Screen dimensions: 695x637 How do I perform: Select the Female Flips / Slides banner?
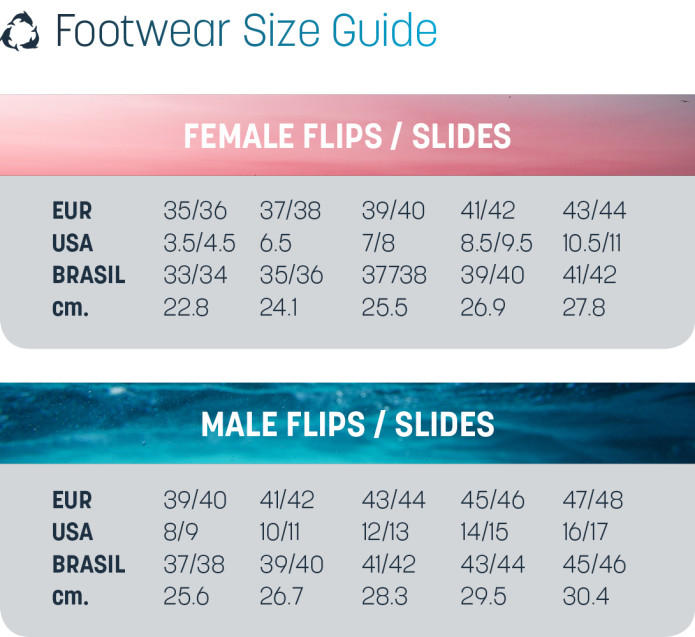pyautogui.click(x=348, y=135)
